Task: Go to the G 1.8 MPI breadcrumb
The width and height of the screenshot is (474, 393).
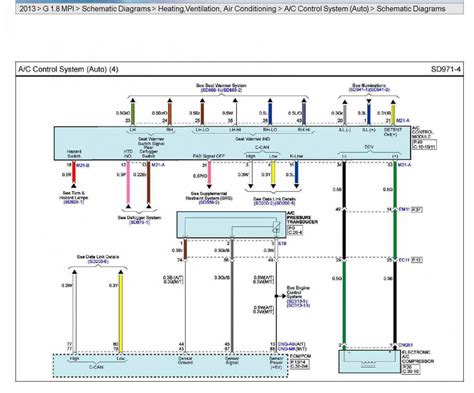Action: [x=58, y=9]
